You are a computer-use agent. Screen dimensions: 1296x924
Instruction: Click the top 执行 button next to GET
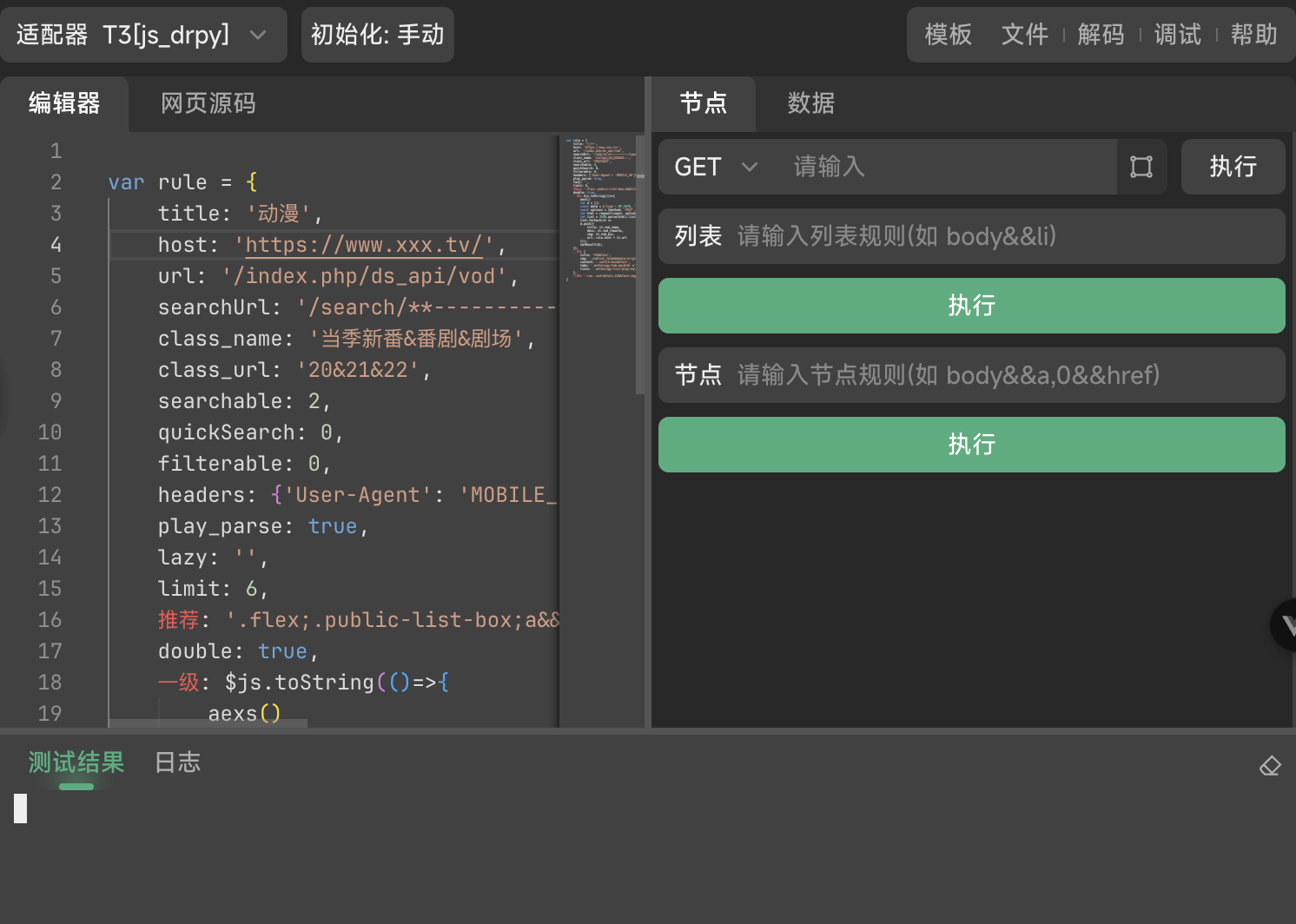[1233, 167]
